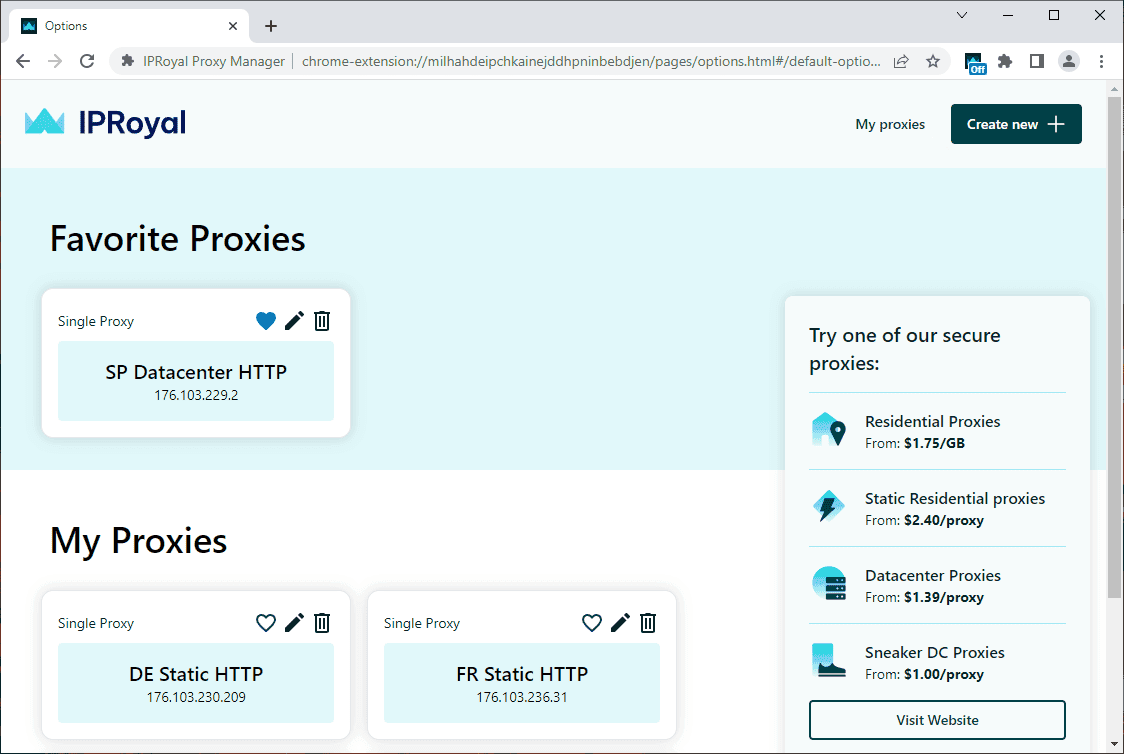Screen dimensions: 1124x754
Task: Click price text $1.75/GB
Action: click(x=934, y=443)
